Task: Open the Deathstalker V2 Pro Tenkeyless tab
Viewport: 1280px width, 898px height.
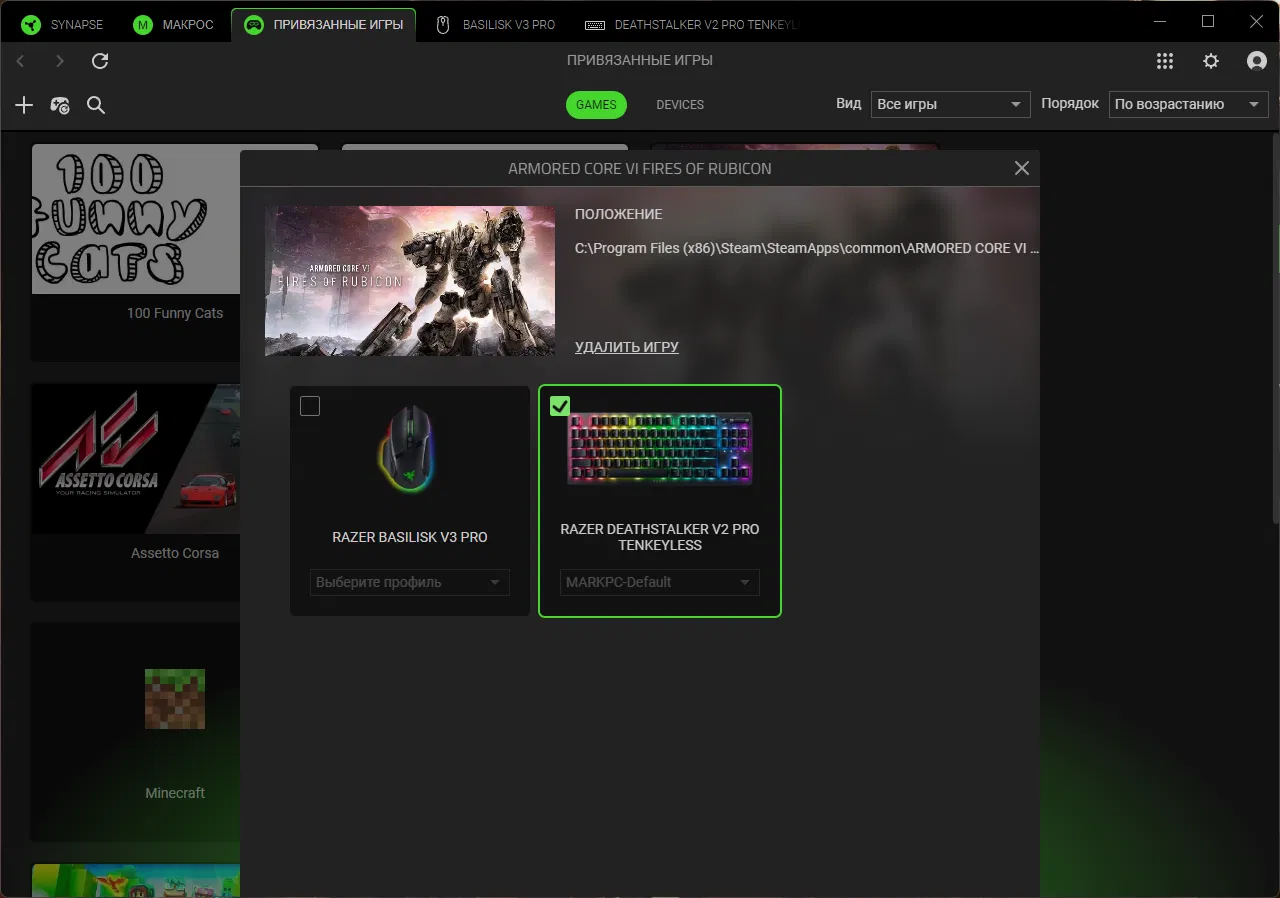Action: (x=693, y=24)
